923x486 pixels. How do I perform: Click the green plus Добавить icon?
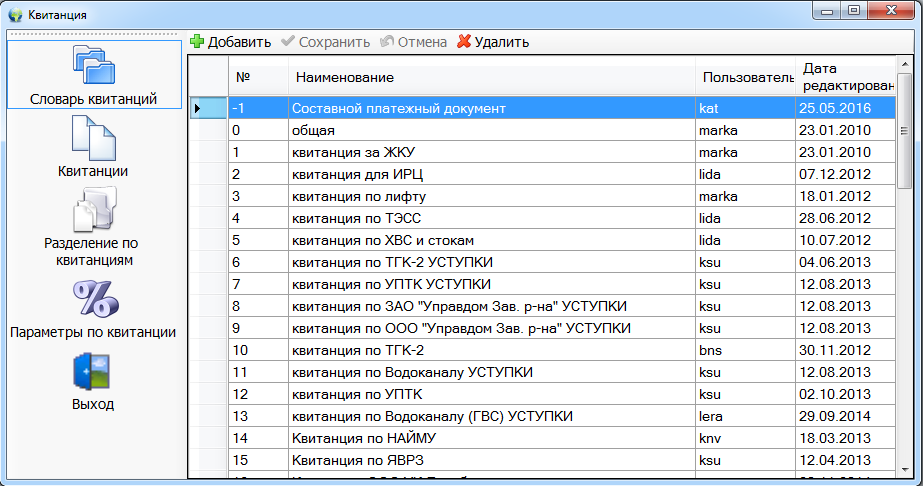click(x=197, y=42)
